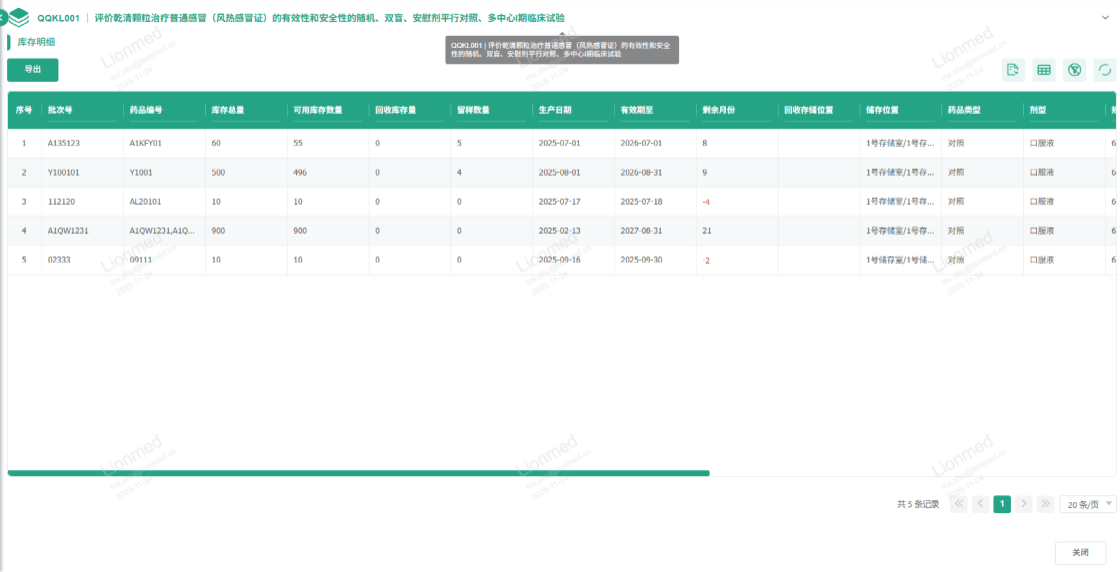Refresh the inventory table with reload icon

click(1104, 70)
